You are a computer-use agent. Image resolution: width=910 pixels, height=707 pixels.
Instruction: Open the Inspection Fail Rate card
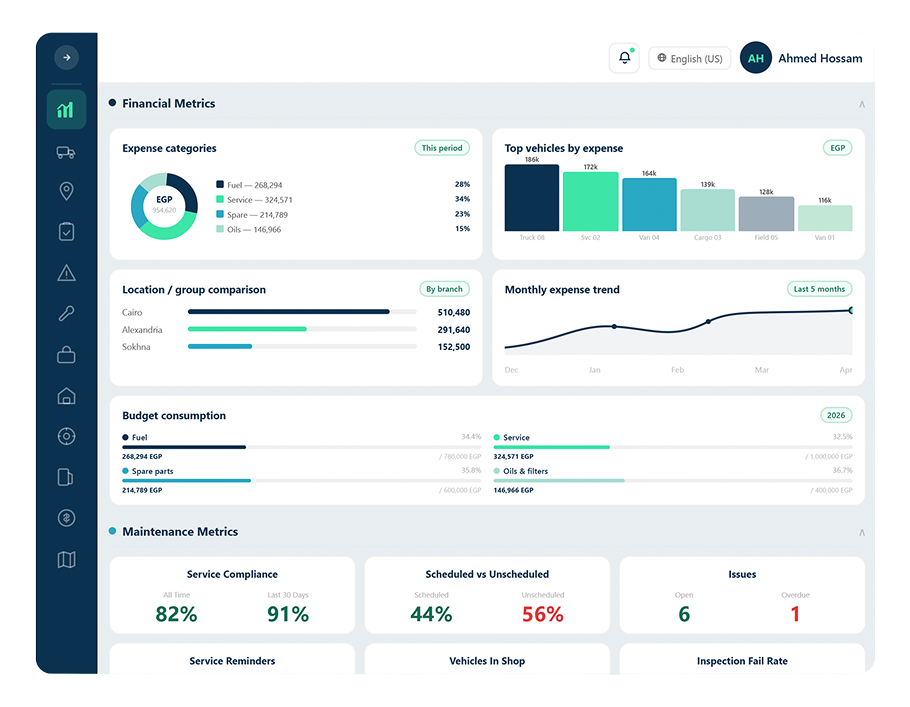(x=742, y=659)
